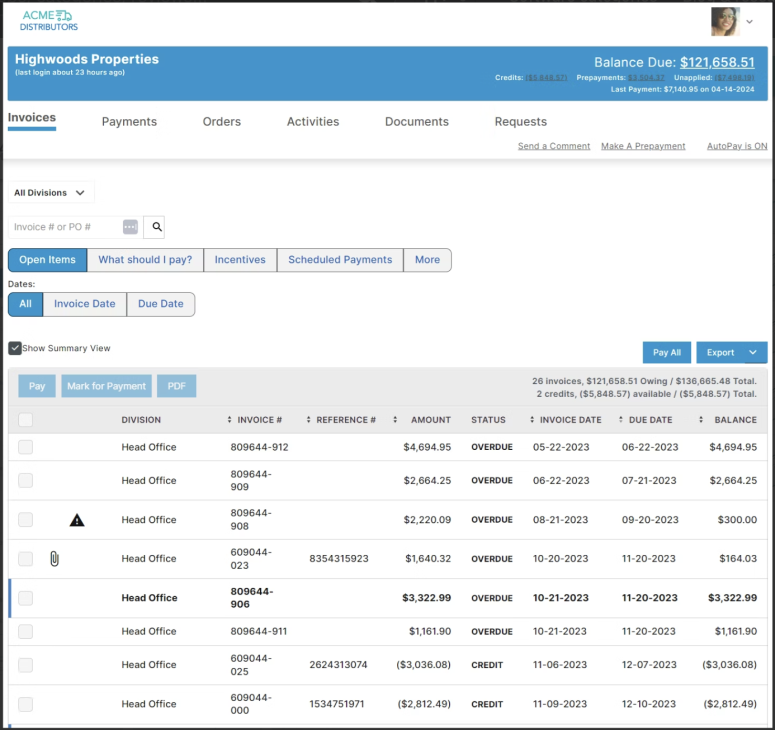Select the Scheduled Payments filter tab
The width and height of the screenshot is (775, 730).
click(340, 260)
